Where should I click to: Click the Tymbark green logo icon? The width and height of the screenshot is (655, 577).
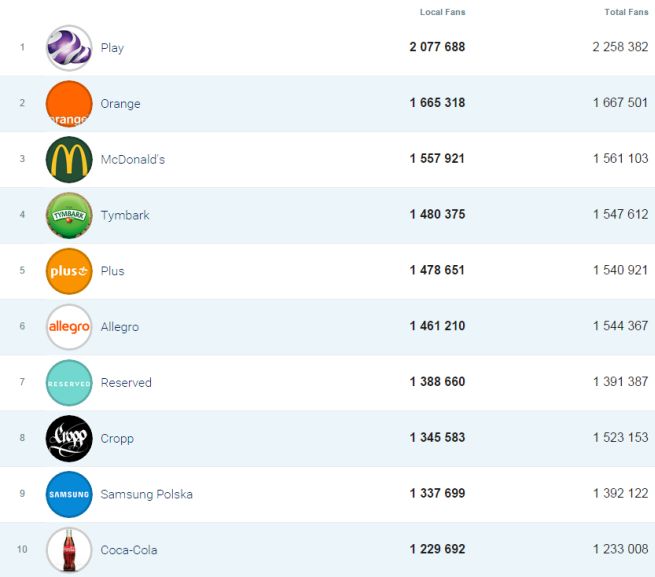coord(69,215)
